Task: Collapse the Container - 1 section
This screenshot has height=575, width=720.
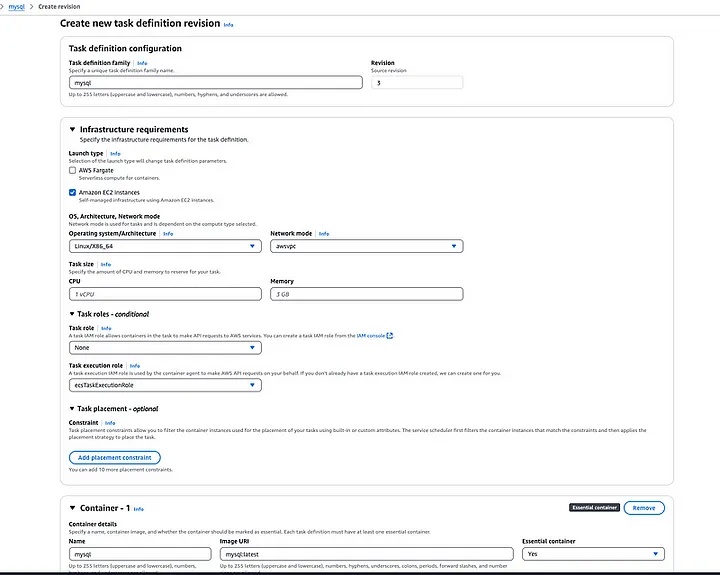Action: click(72, 508)
